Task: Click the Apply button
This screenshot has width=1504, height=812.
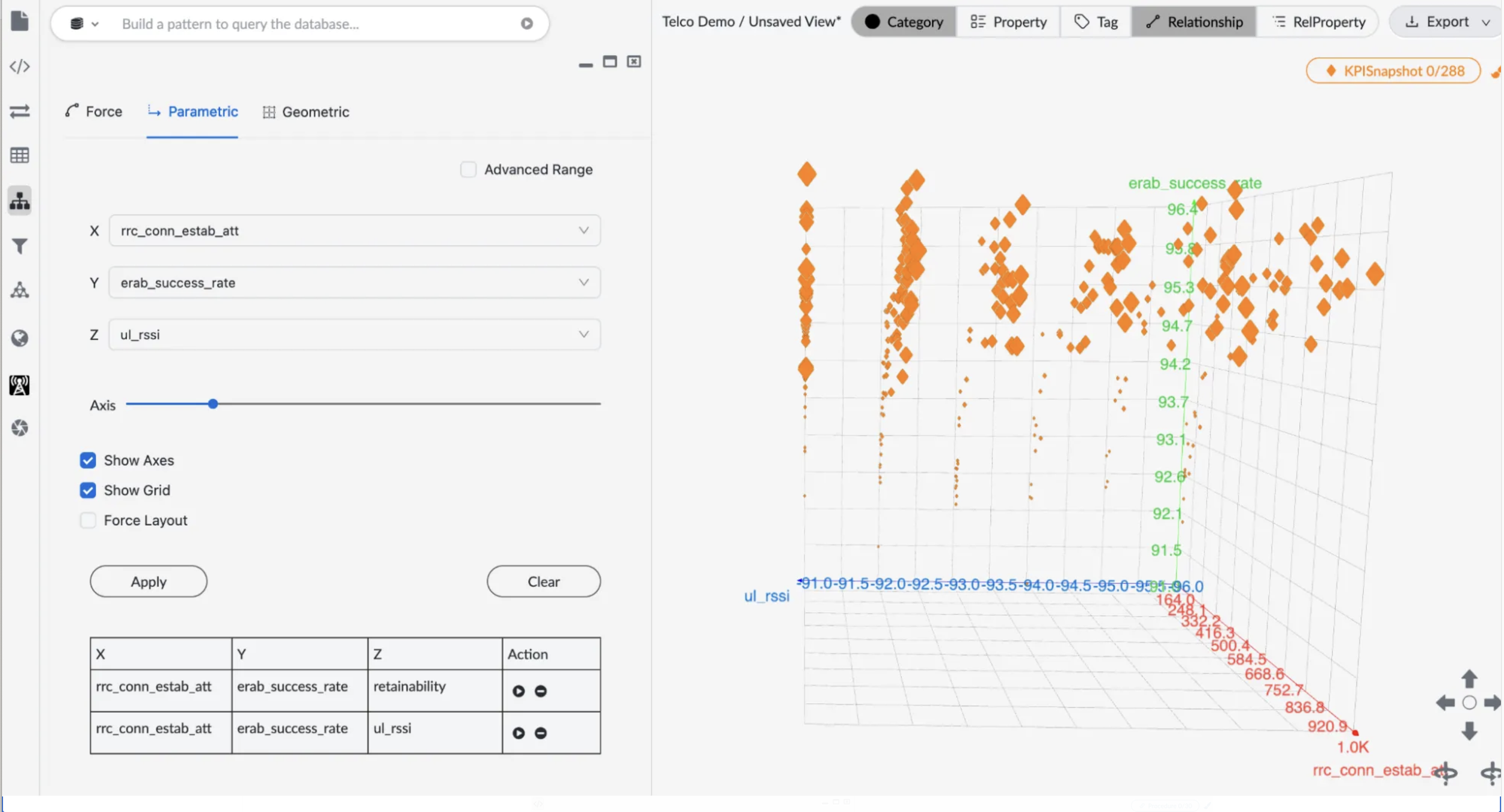Action: coord(148,581)
